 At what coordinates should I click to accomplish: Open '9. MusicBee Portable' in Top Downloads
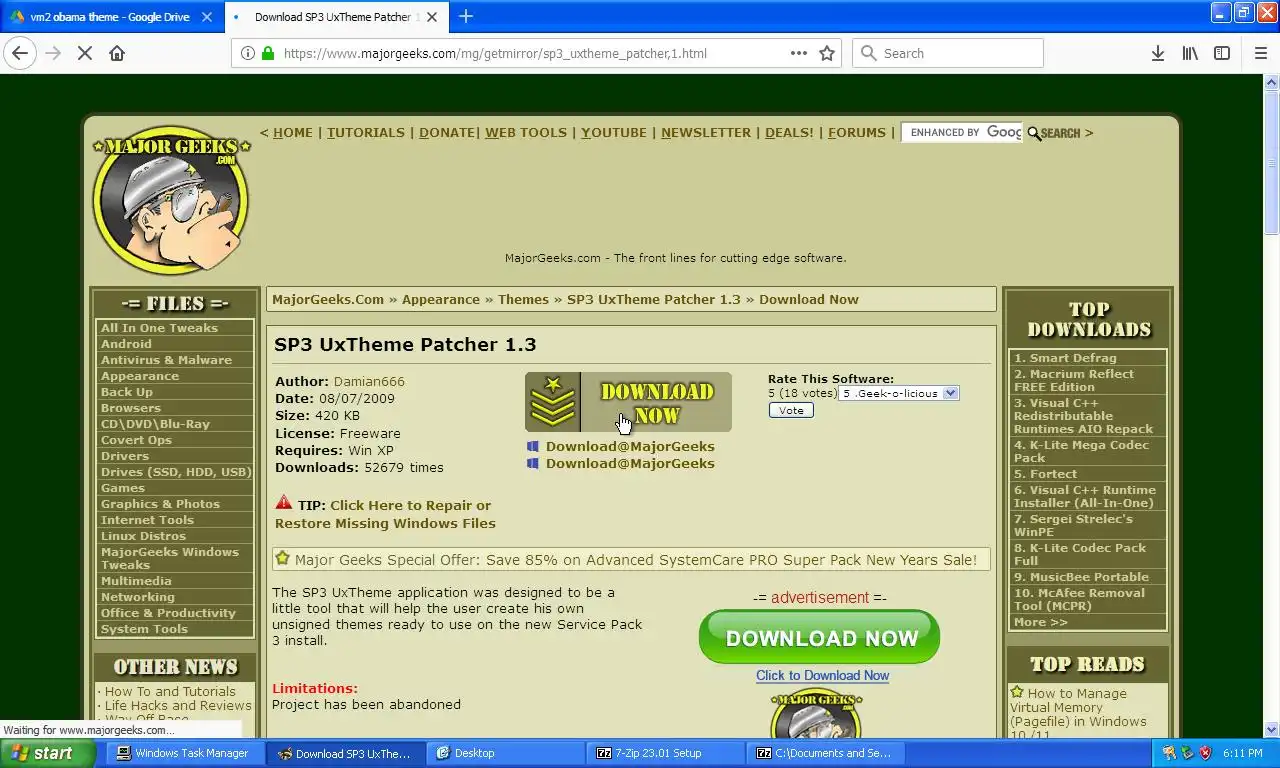[1081, 577]
